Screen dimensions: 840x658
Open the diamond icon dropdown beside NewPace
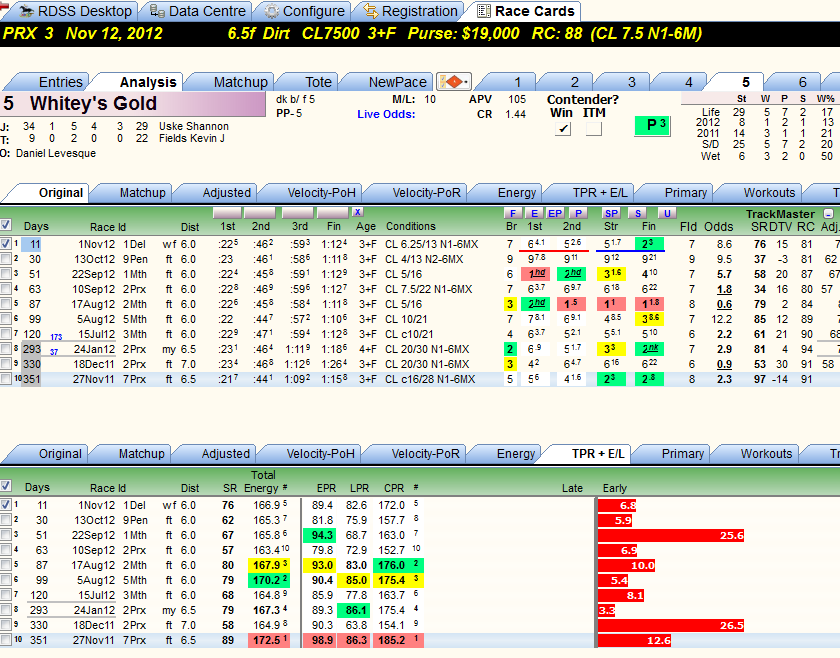[454, 82]
